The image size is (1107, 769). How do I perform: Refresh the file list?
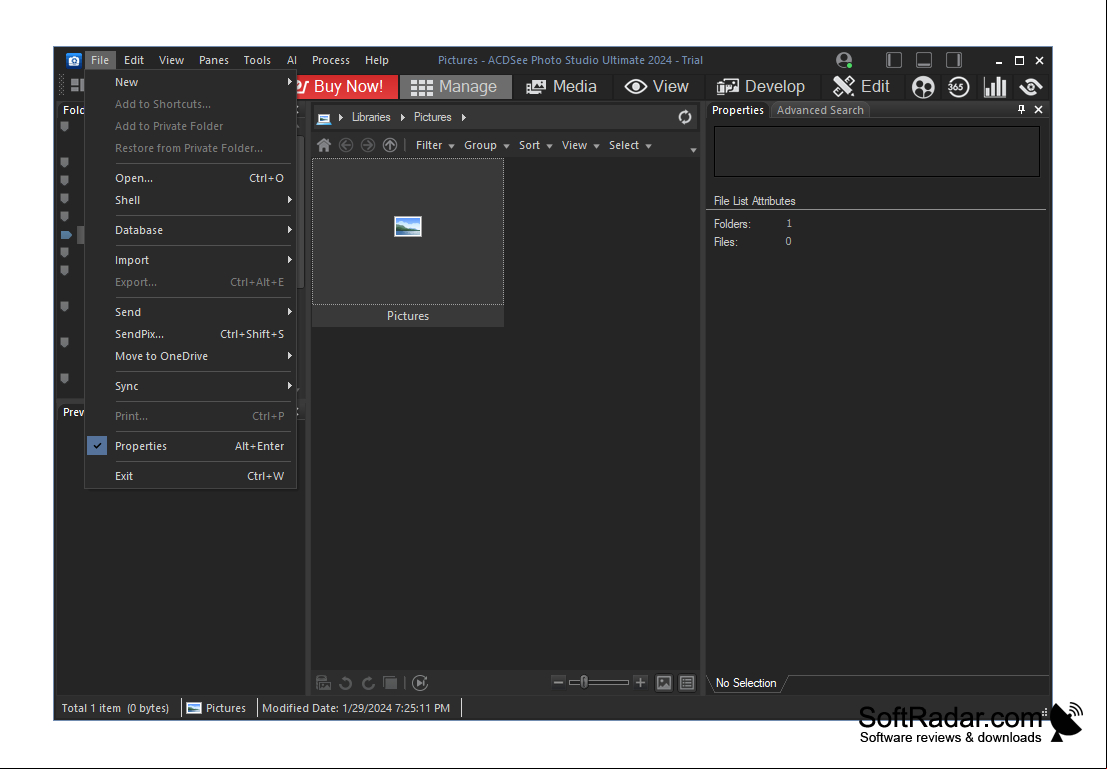(x=685, y=117)
